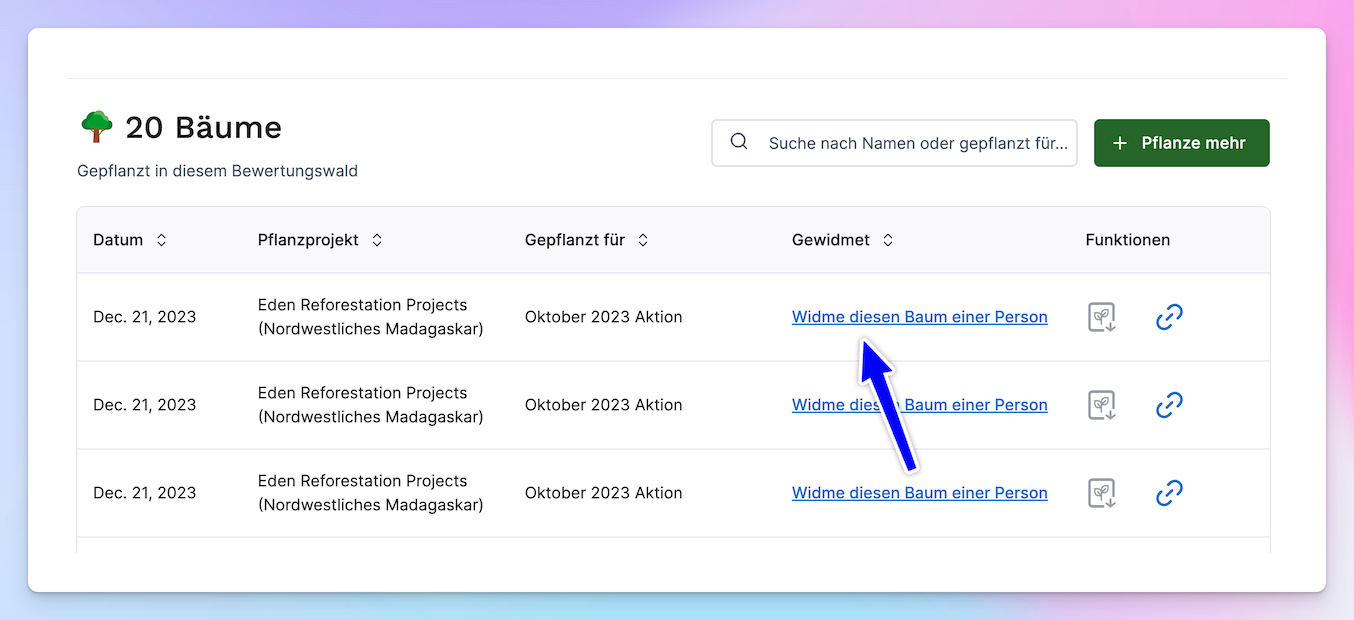Focus the Suche nach Namen search field
The height and width of the screenshot is (620, 1354).
coord(917,143)
